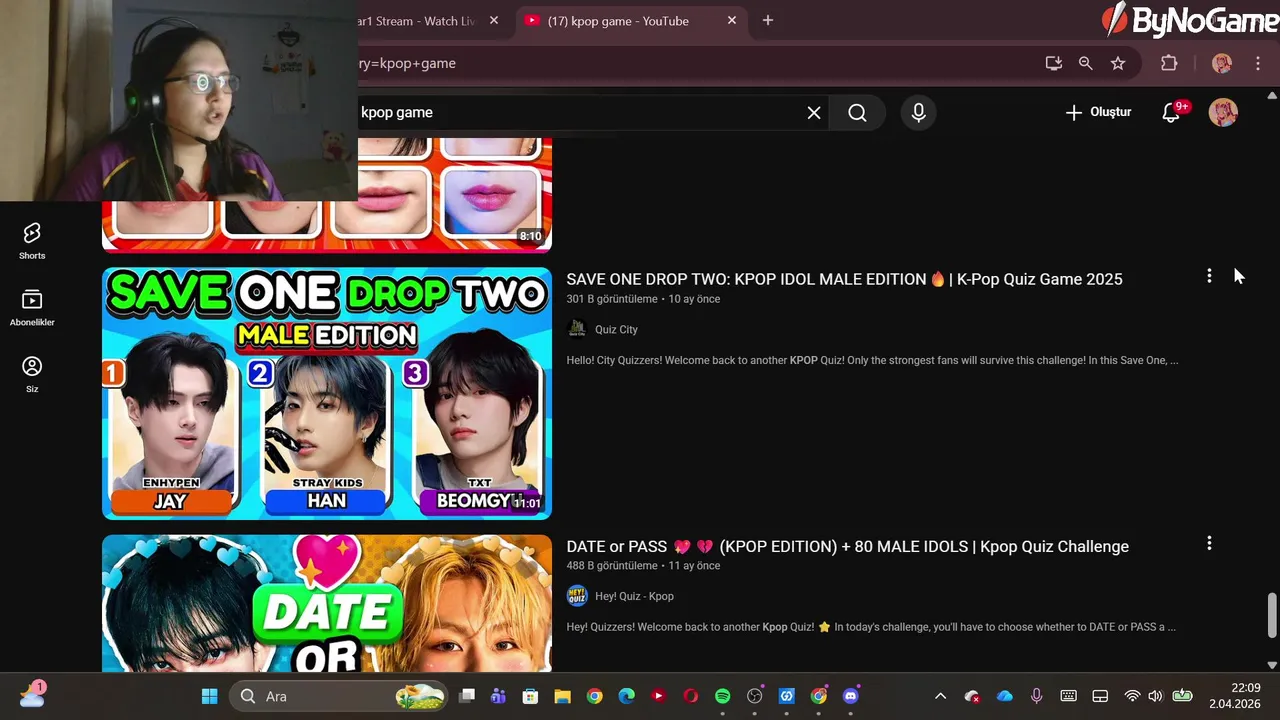The image size is (1280, 720).
Task: Visit the Quiz City channel name
Action: coord(616,329)
